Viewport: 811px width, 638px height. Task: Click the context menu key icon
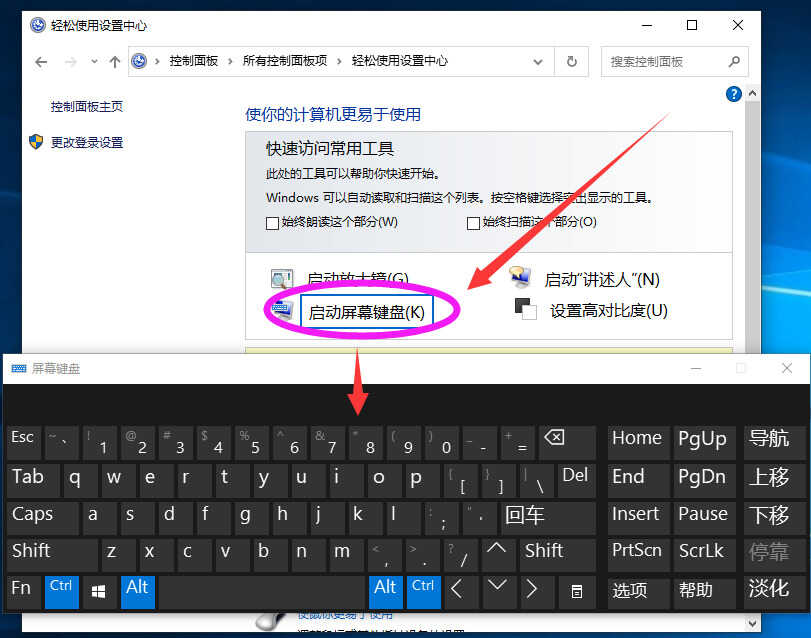click(576, 593)
